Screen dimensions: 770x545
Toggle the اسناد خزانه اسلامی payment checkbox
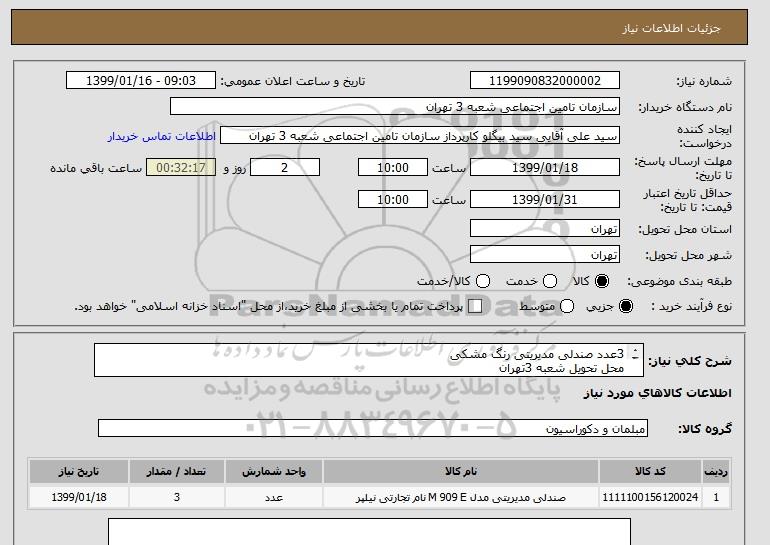(475, 306)
